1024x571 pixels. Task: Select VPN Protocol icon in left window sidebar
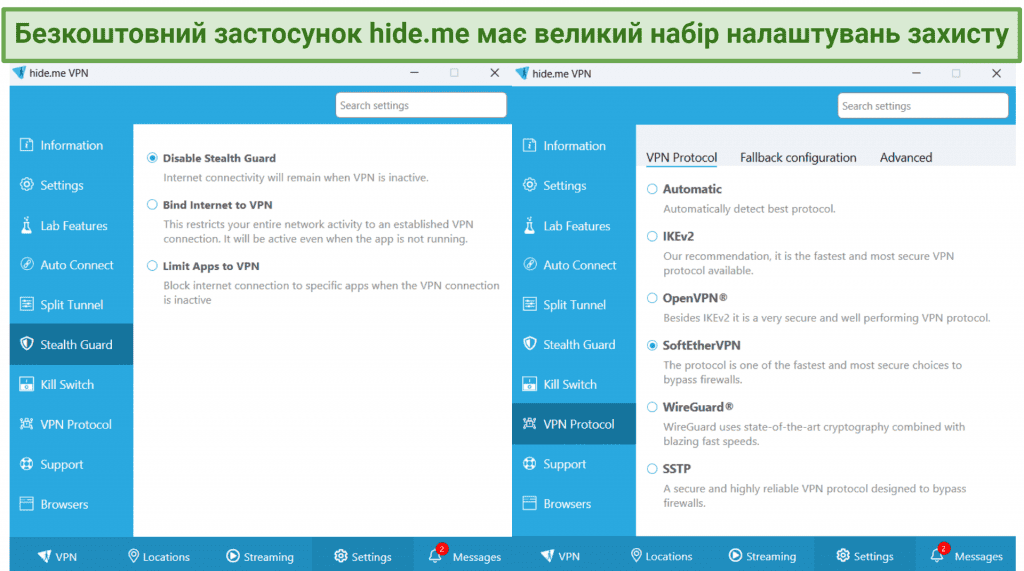(x=26, y=424)
